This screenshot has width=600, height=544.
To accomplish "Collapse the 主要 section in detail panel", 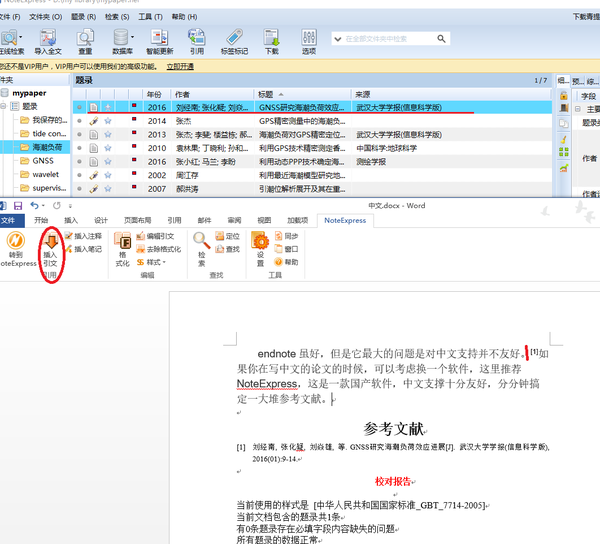I will click(578, 109).
